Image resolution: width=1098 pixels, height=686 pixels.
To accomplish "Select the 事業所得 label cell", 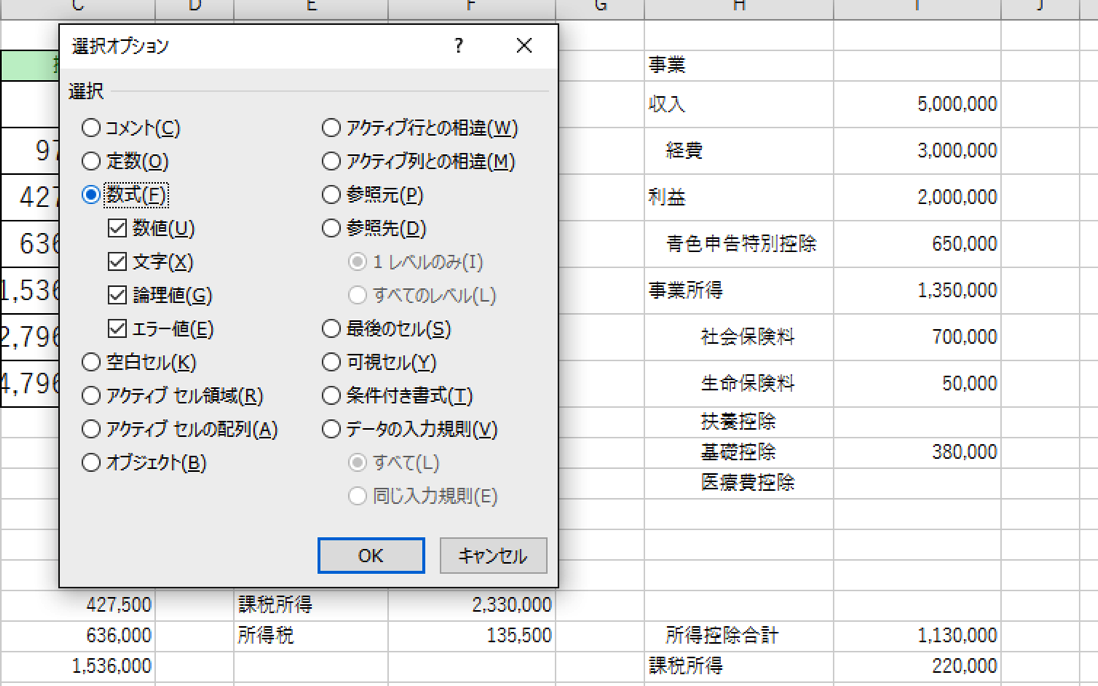I will point(739,290).
